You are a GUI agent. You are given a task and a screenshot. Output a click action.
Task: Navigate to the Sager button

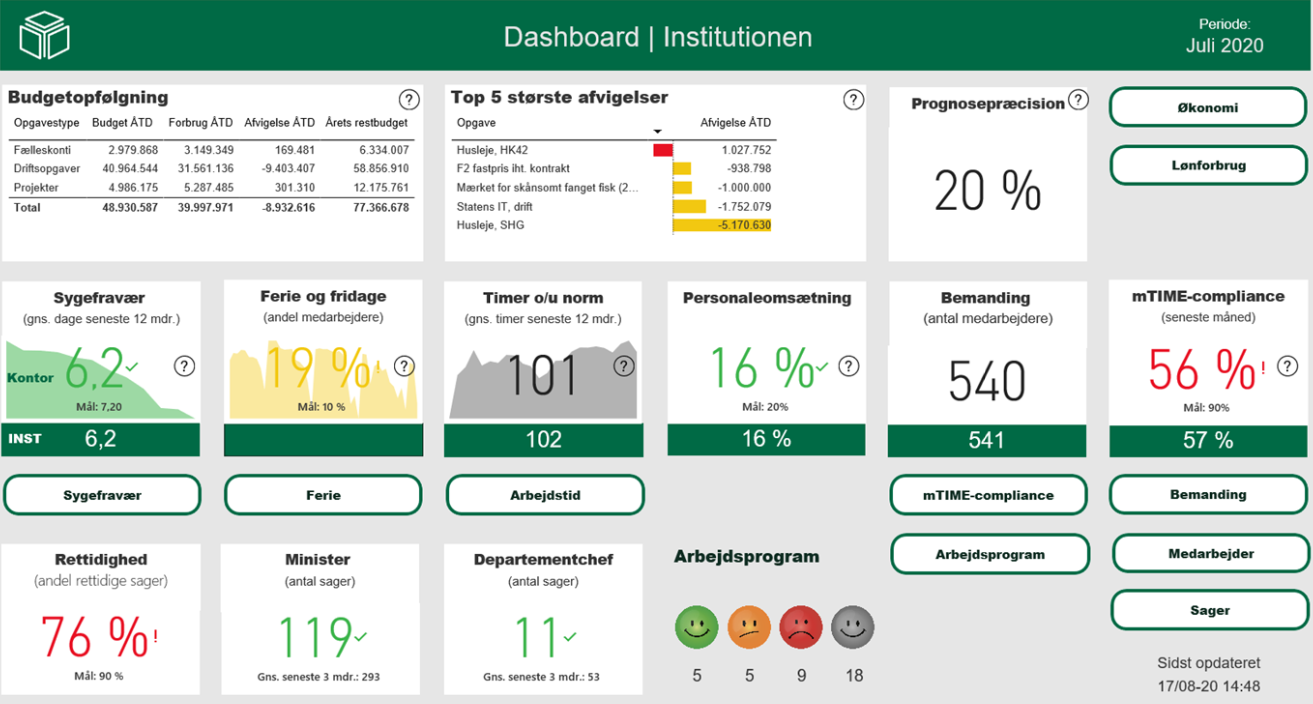pyautogui.click(x=1209, y=610)
